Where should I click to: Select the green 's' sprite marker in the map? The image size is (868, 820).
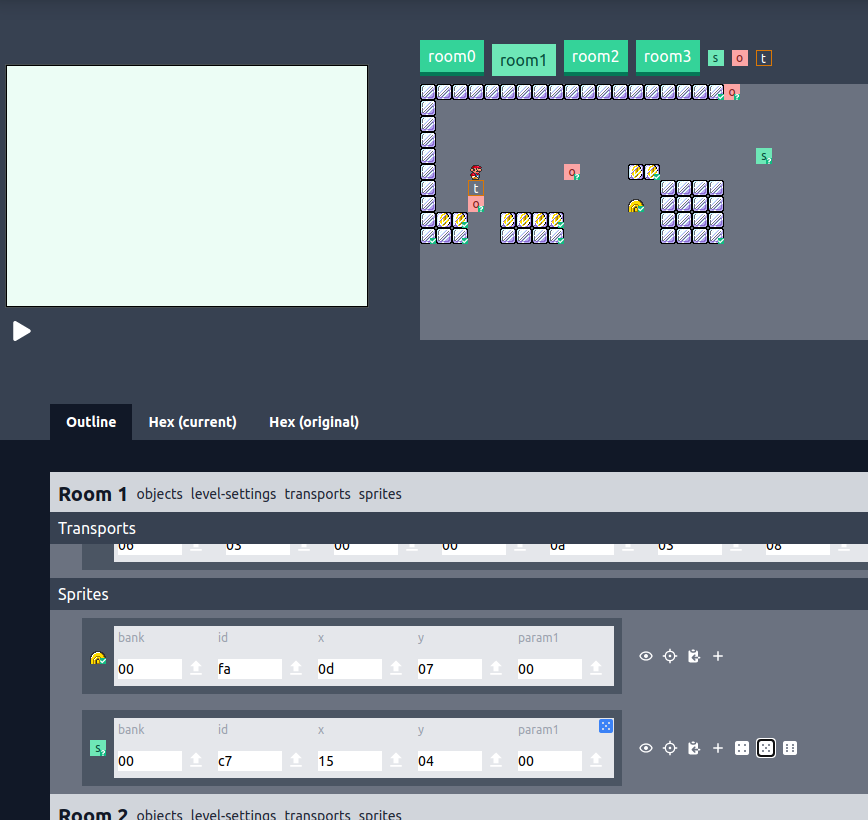[764, 156]
